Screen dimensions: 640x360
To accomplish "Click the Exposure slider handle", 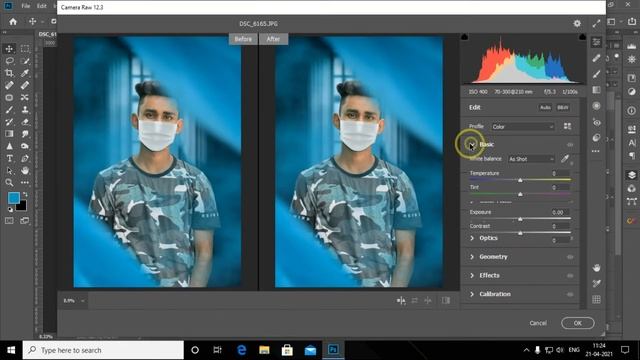I will click(x=520, y=219).
